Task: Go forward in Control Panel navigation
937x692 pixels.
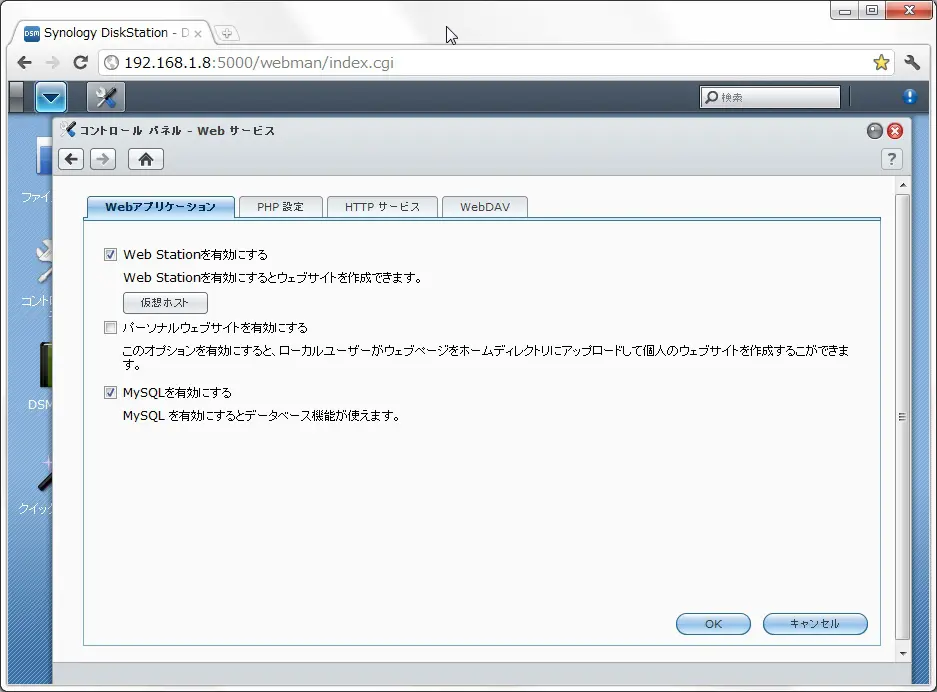Action: coord(103,159)
